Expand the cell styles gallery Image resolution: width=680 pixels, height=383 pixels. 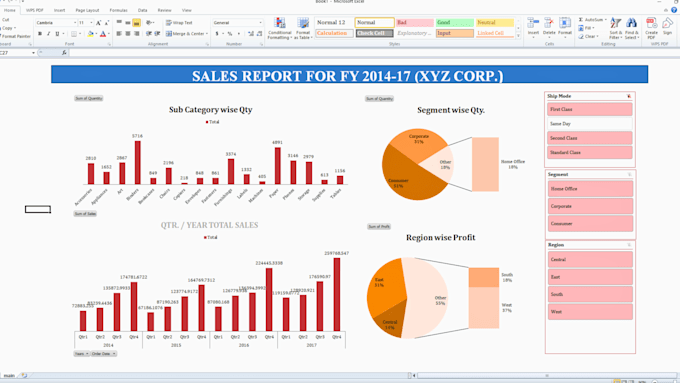click(518, 36)
